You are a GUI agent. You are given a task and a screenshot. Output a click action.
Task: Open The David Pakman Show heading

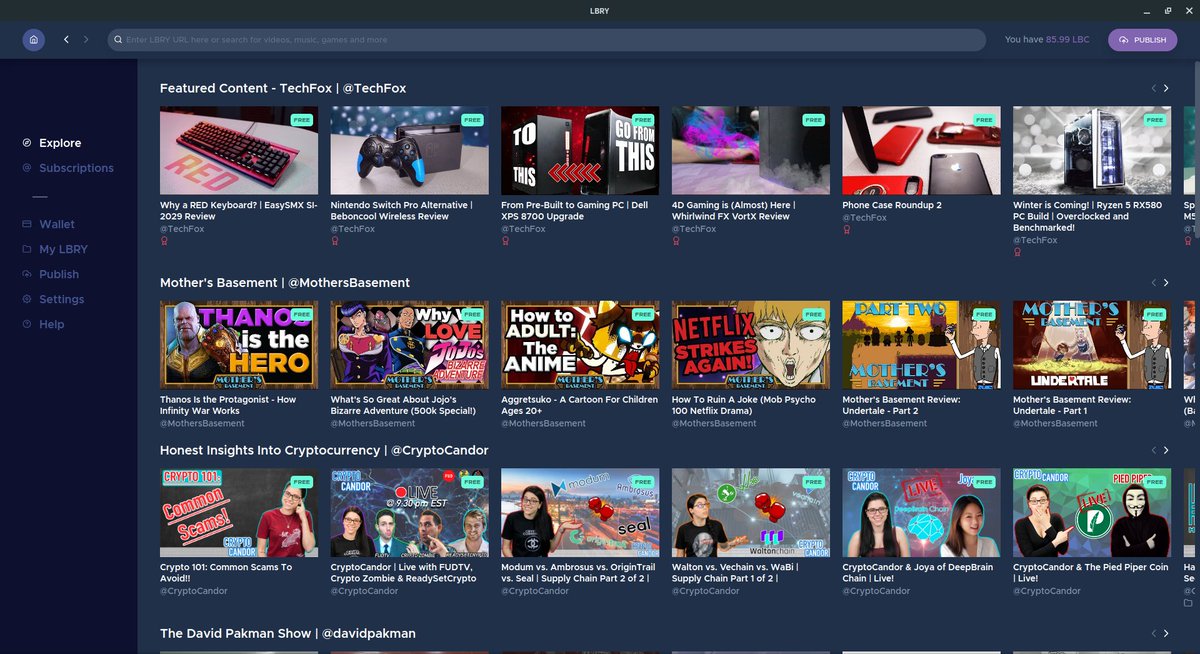coord(288,633)
